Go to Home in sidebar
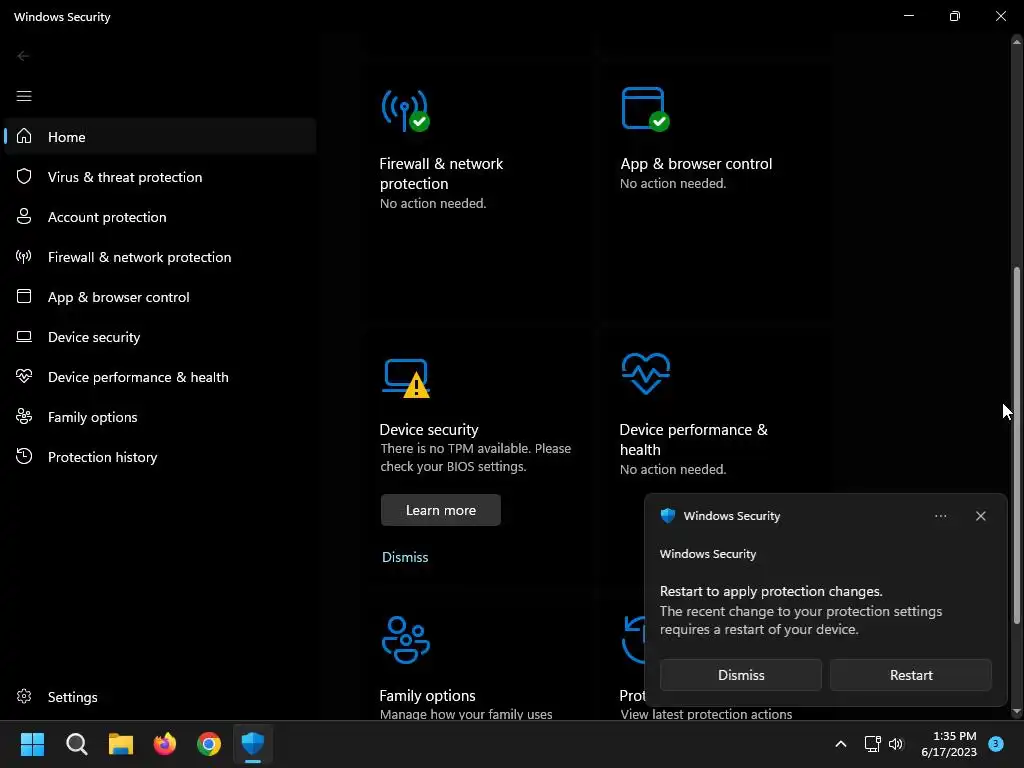 click(x=160, y=136)
